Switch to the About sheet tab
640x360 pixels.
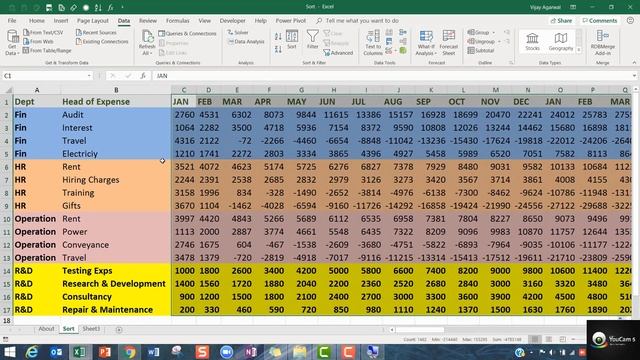[46, 329]
